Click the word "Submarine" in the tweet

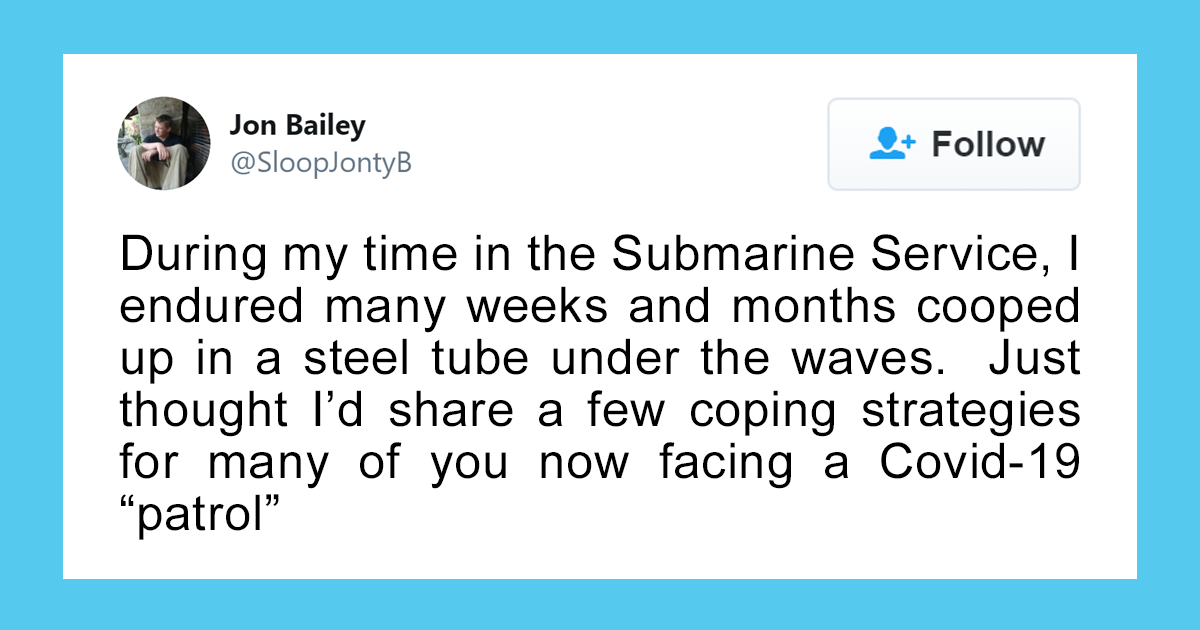coord(723,257)
